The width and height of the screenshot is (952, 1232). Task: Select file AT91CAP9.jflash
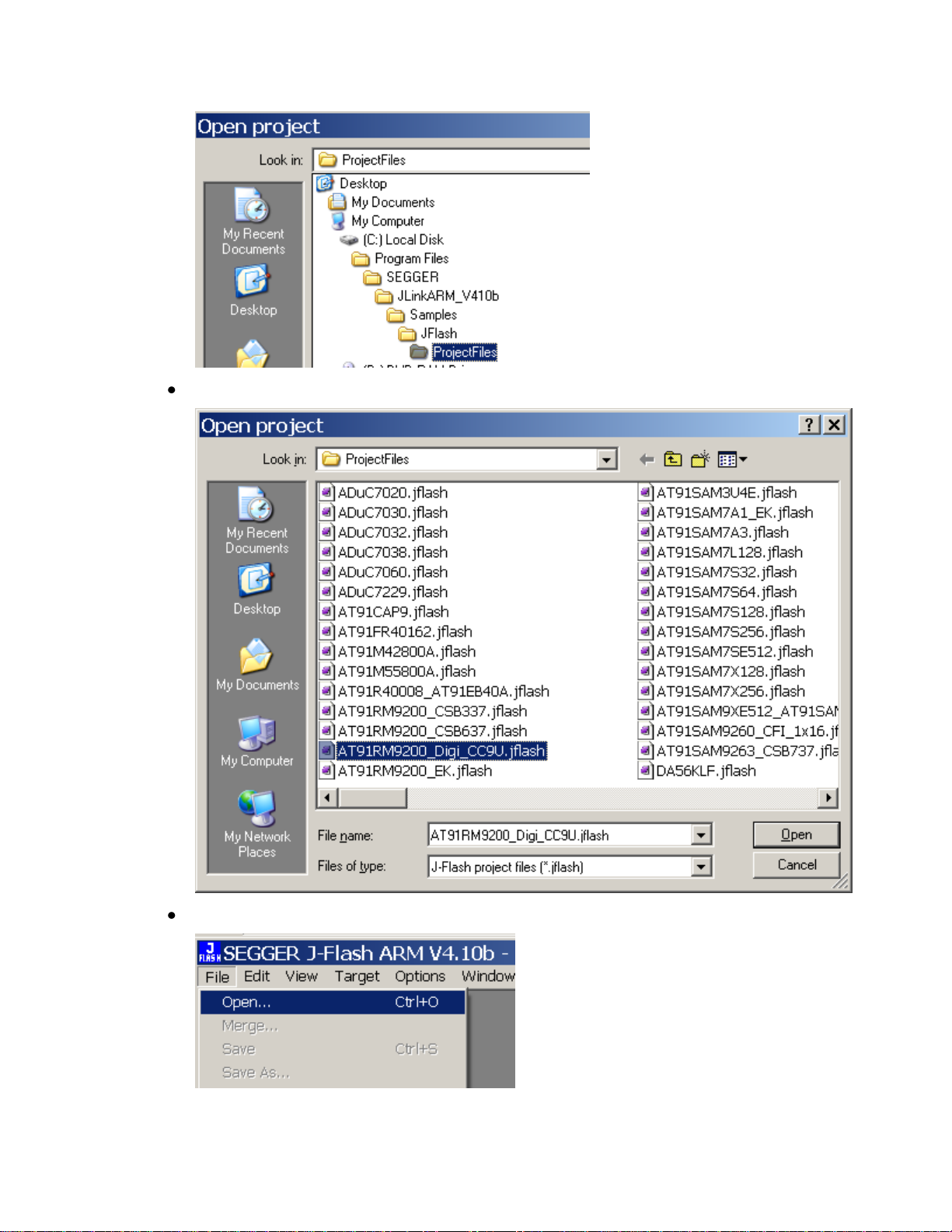coord(385,613)
